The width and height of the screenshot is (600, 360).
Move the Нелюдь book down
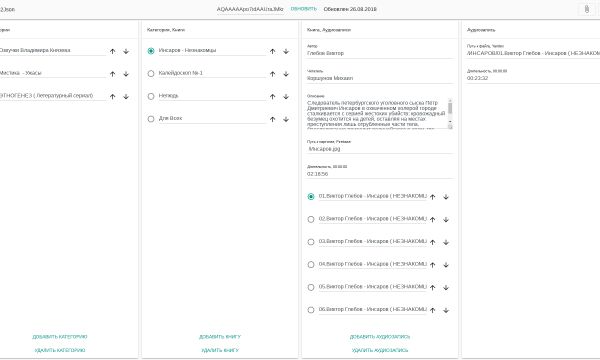pyautogui.click(x=286, y=97)
